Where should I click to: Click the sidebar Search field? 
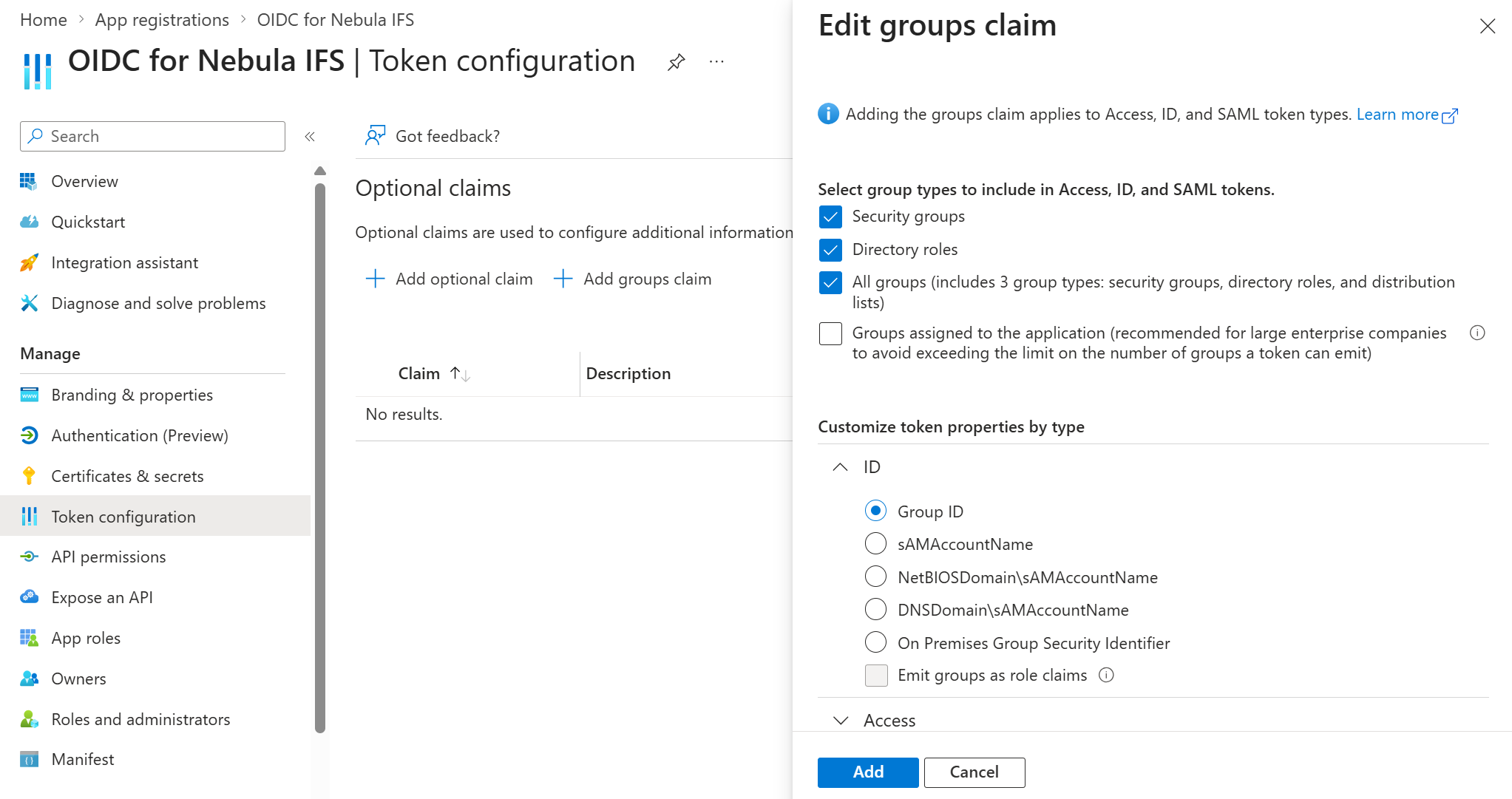click(153, 136)
